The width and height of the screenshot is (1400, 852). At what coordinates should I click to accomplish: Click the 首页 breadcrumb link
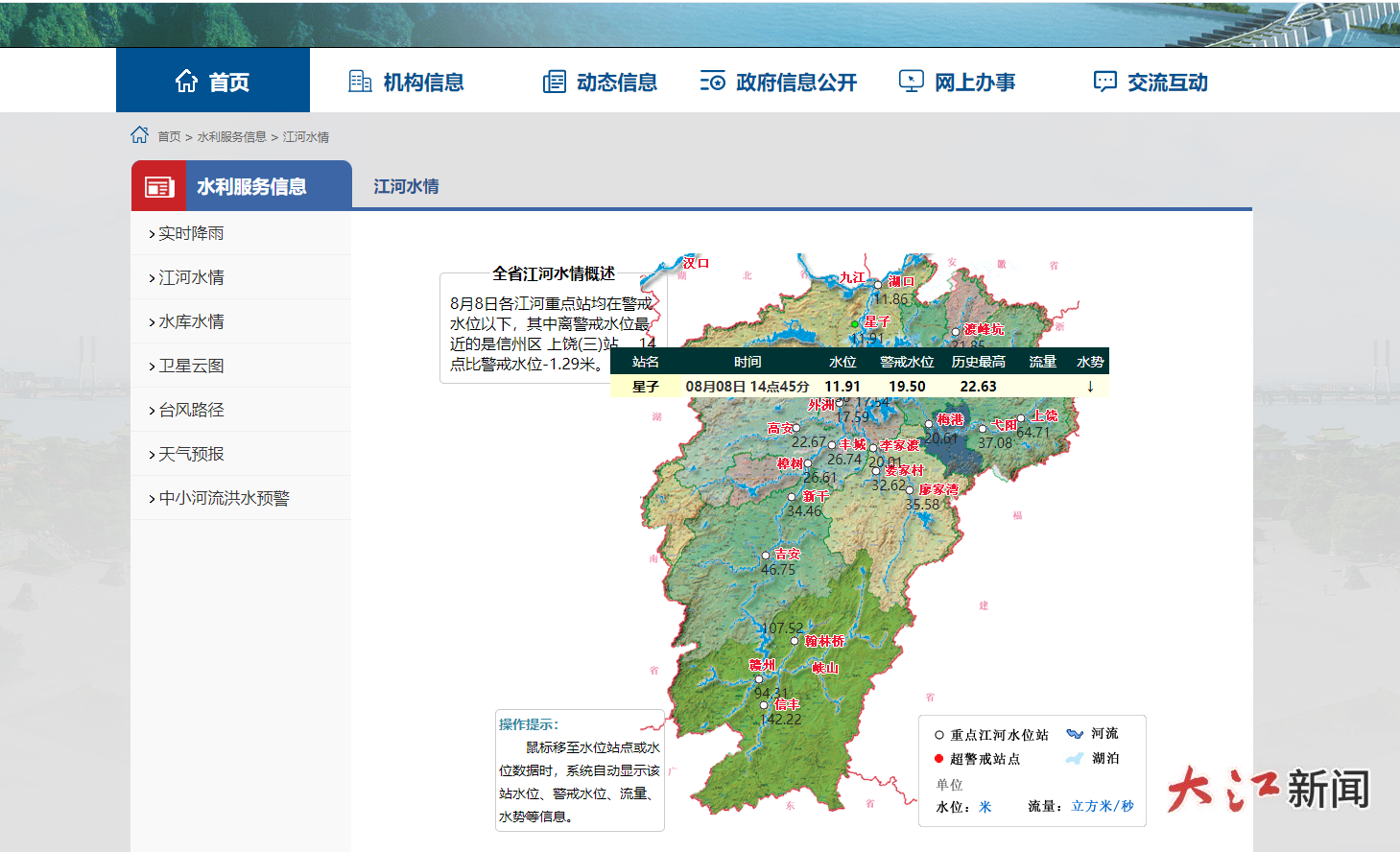coord(169,137)
